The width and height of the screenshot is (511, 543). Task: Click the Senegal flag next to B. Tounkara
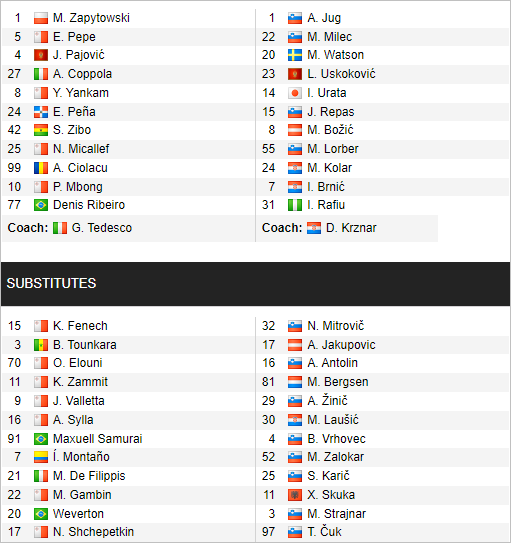41,345
